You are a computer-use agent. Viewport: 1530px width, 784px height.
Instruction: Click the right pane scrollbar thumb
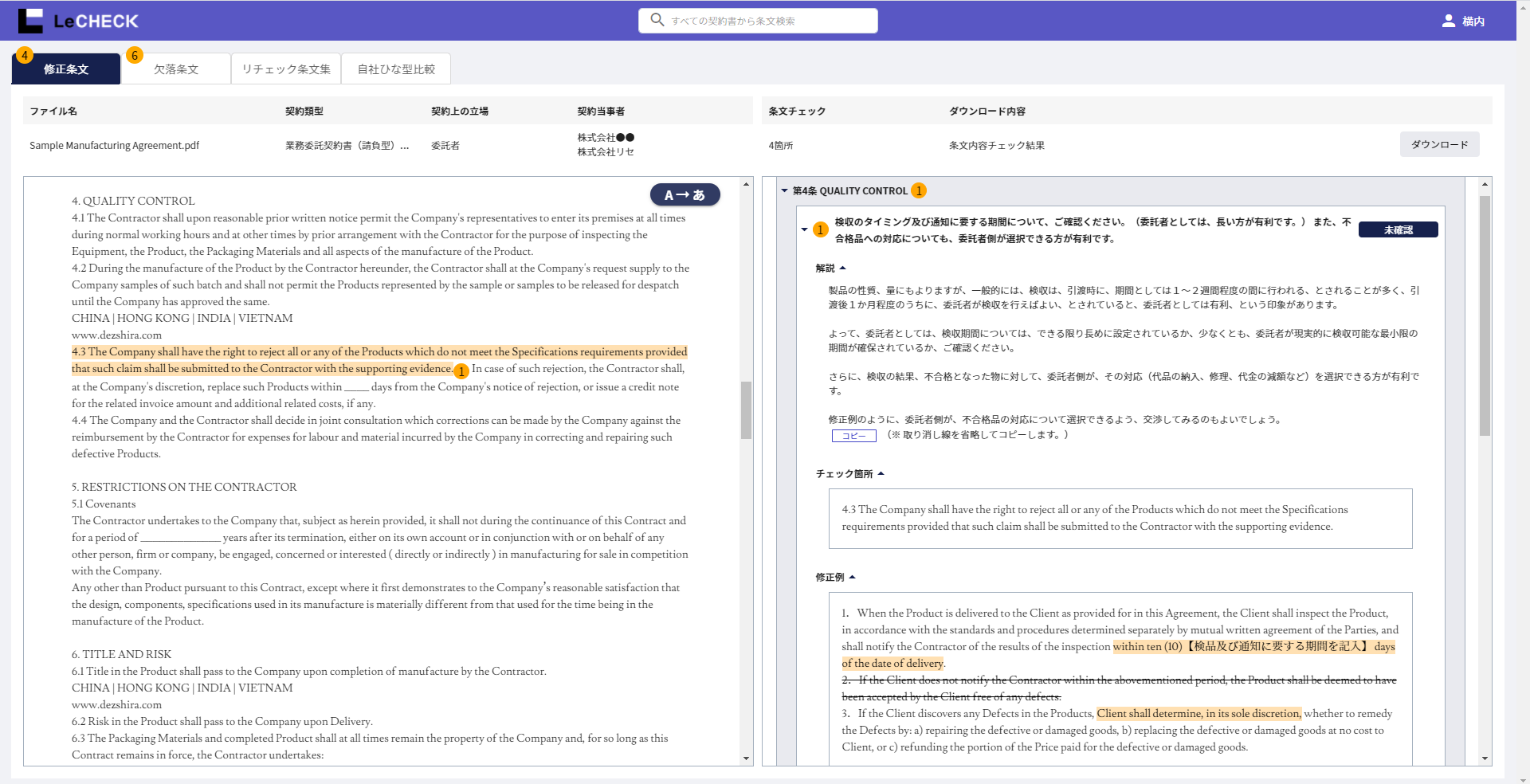[x=1485, y=316]
